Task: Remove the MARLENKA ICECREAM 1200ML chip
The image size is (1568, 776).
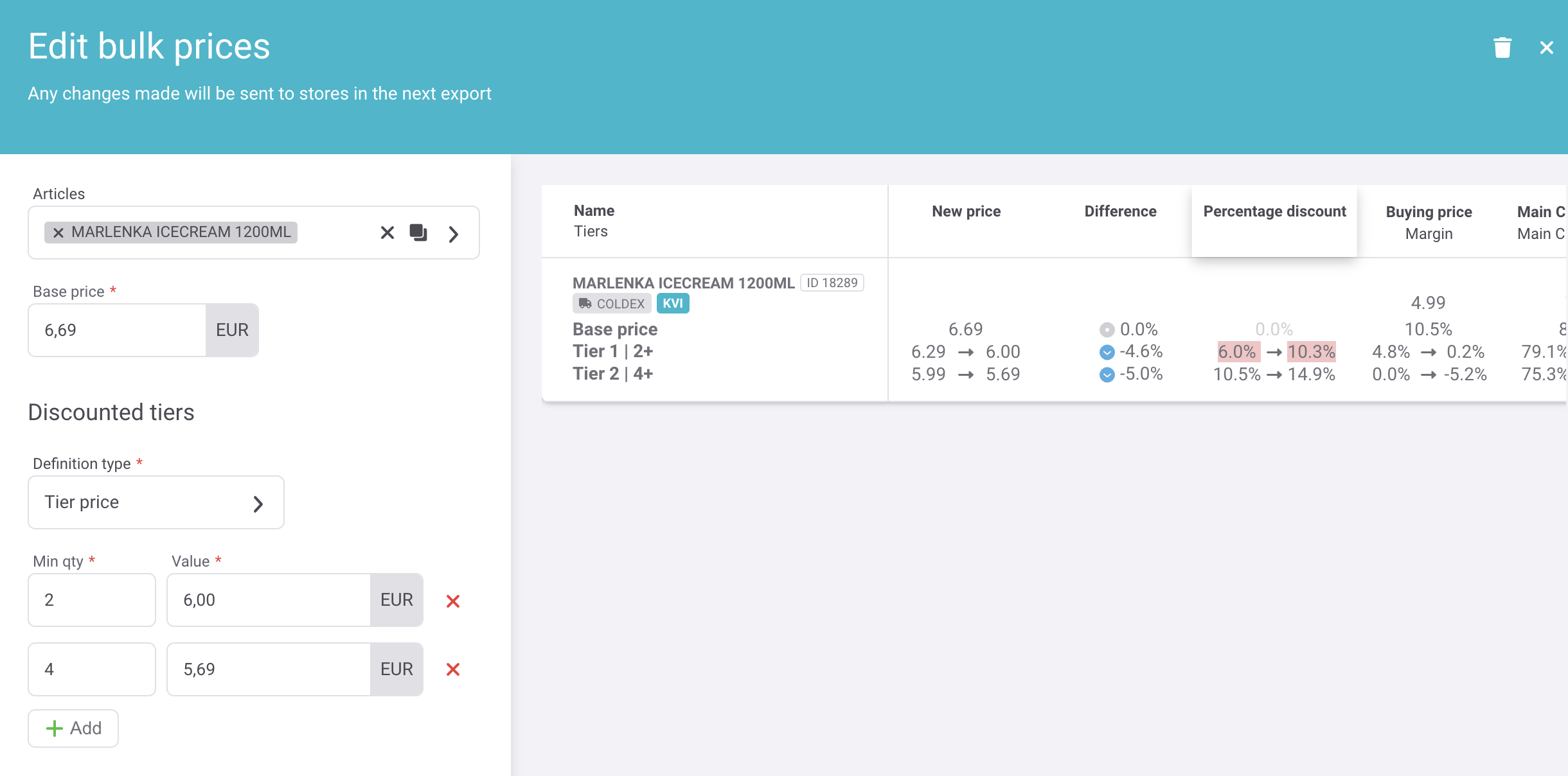Action: (x=58, y=233)
